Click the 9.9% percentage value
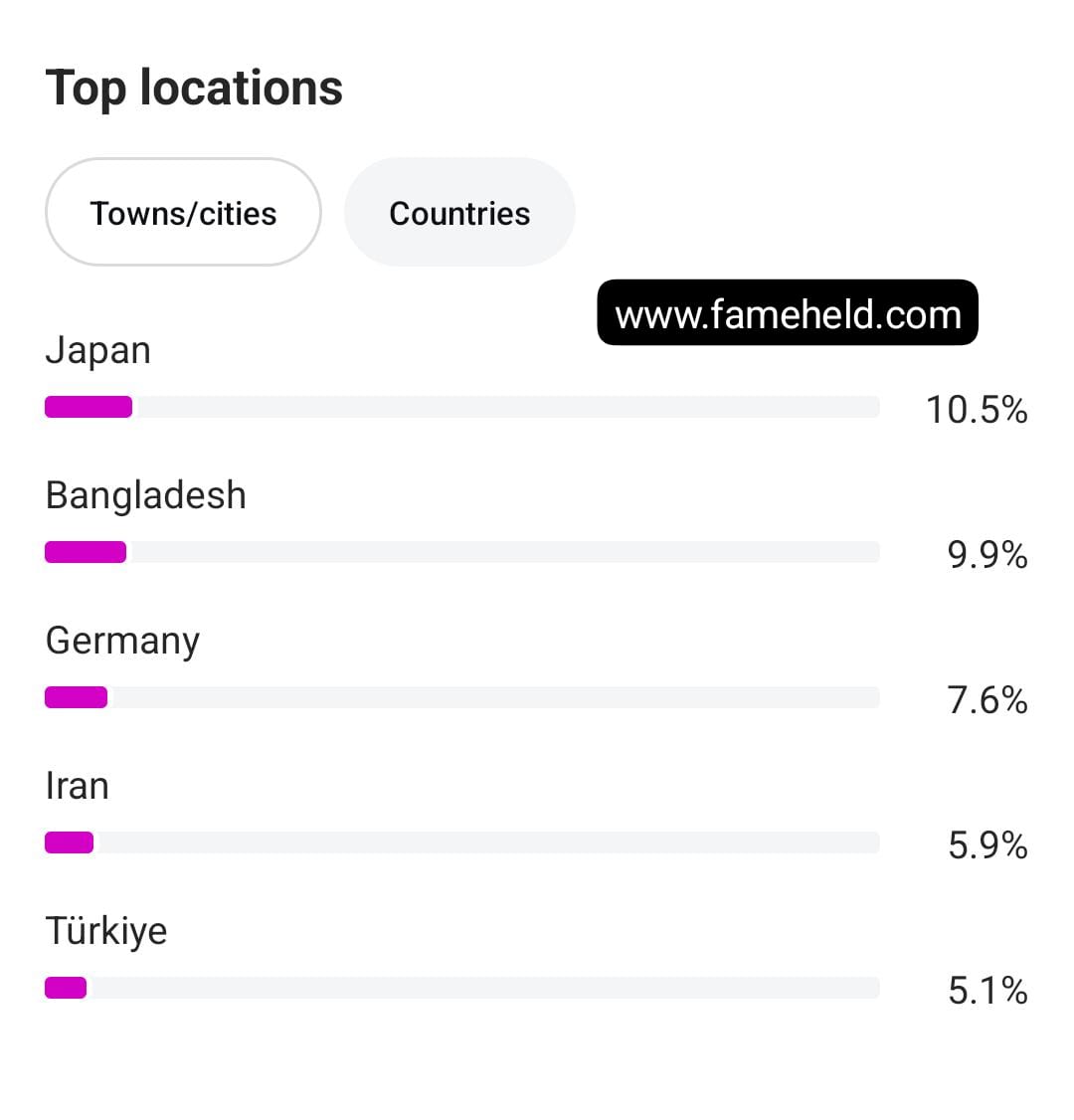The image size is (1074, 1120). coord(987,555)
